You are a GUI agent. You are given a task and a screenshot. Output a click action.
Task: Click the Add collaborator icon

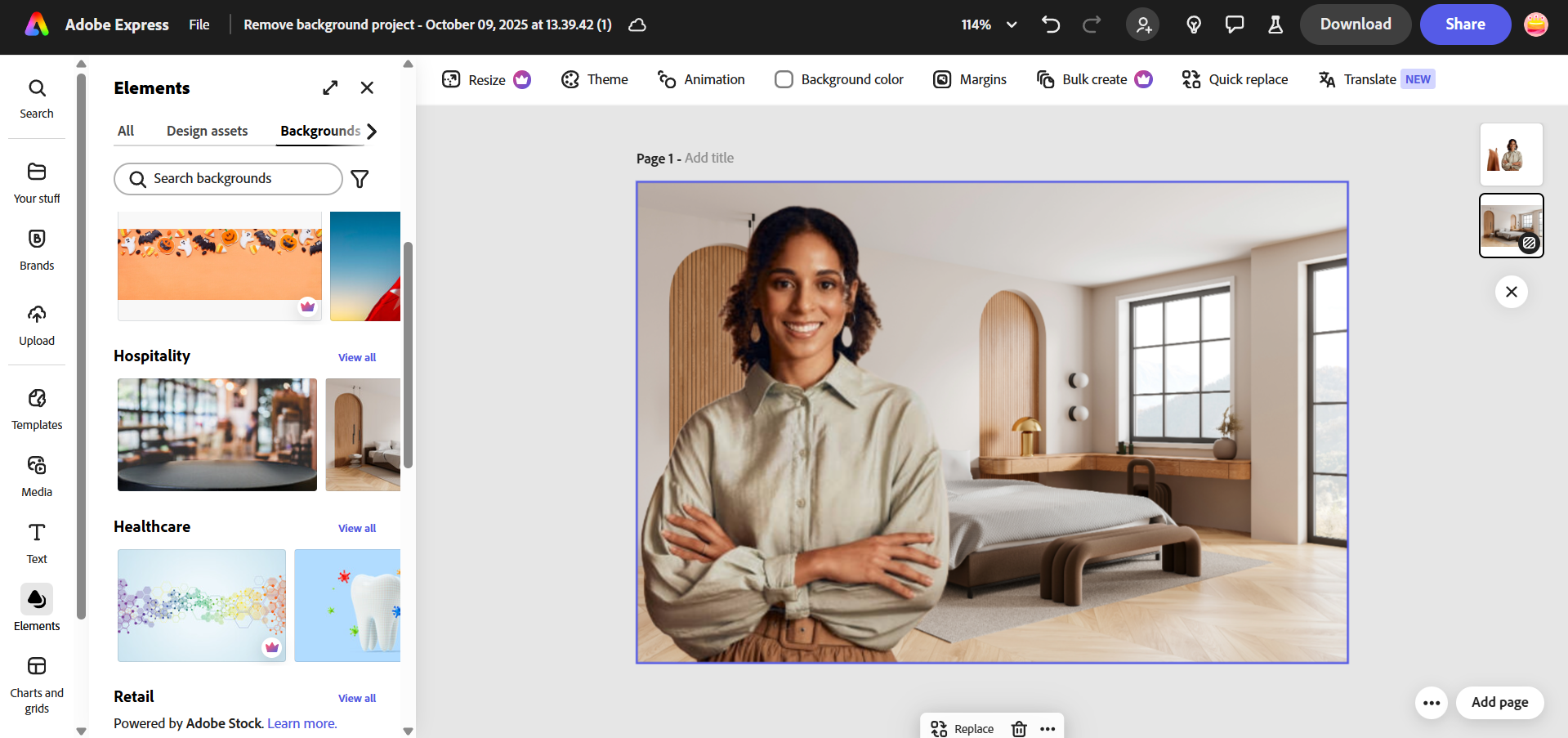1142,24
